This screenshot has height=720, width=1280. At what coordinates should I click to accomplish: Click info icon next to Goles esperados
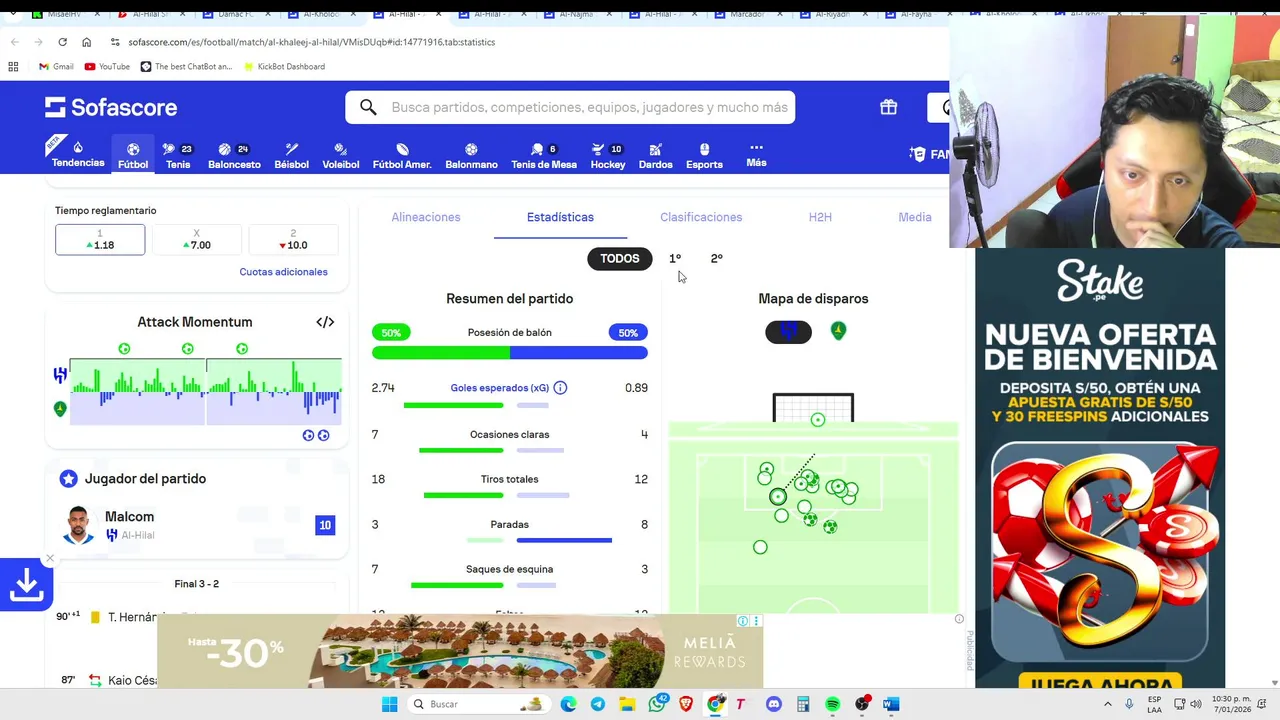[560, 387]
